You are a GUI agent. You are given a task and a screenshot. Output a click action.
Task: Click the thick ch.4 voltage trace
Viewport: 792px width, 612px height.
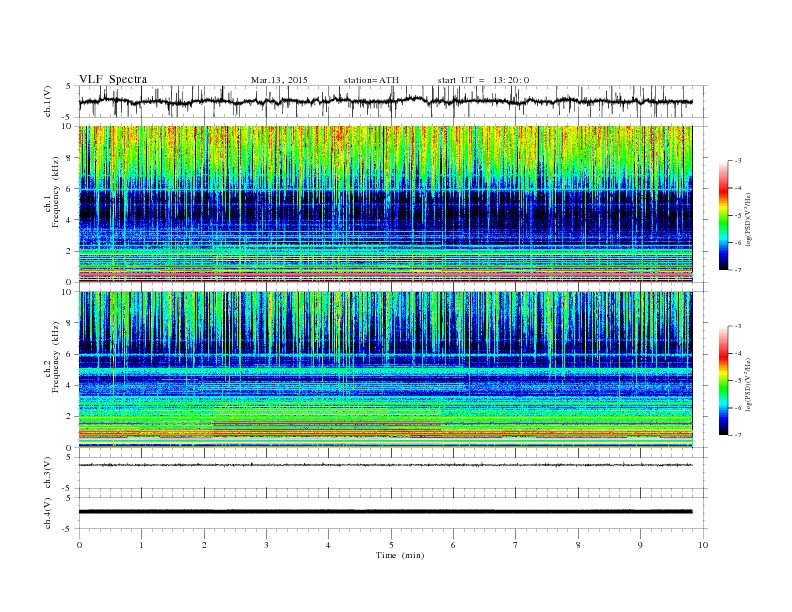point(386,512)
